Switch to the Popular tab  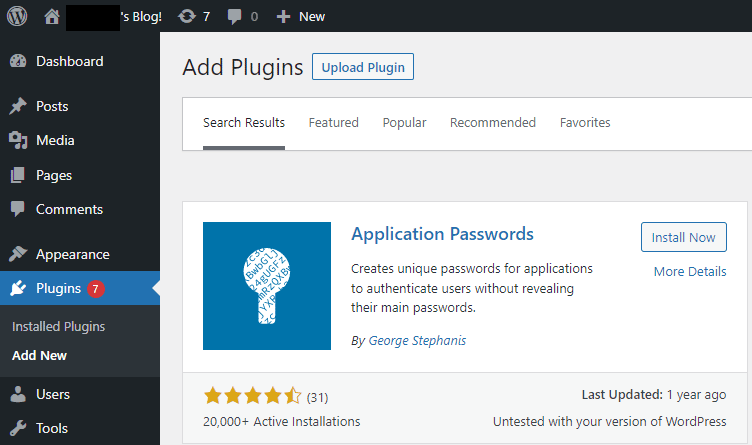tap(404, 123)
